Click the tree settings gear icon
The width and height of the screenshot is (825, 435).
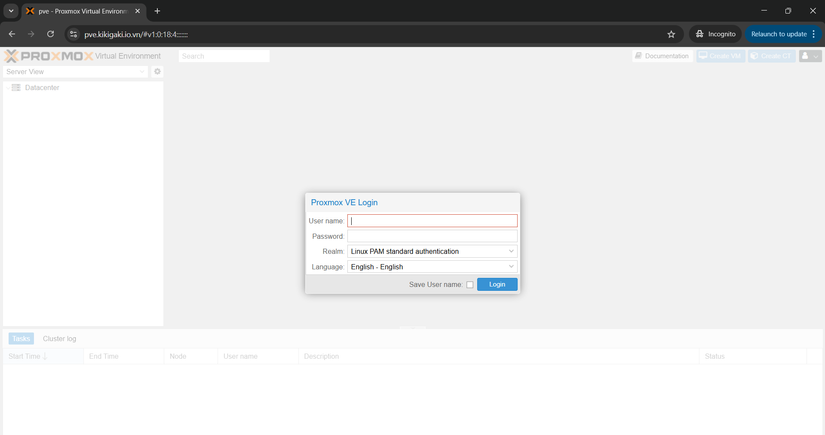click(157, 72)
